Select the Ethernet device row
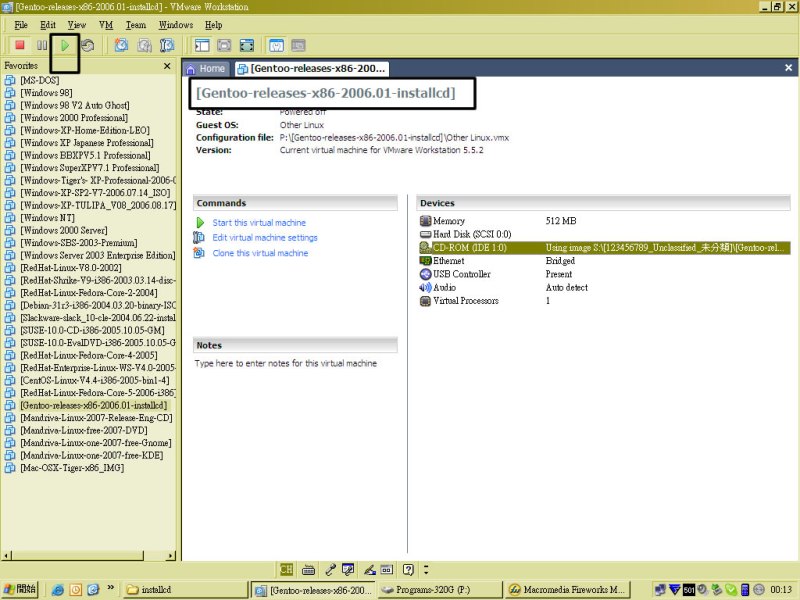The image size is (800, 600). 604,261
